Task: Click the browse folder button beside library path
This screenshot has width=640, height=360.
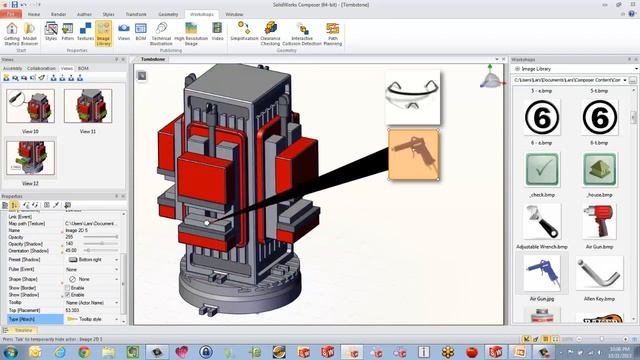Action: coord(633,80)
